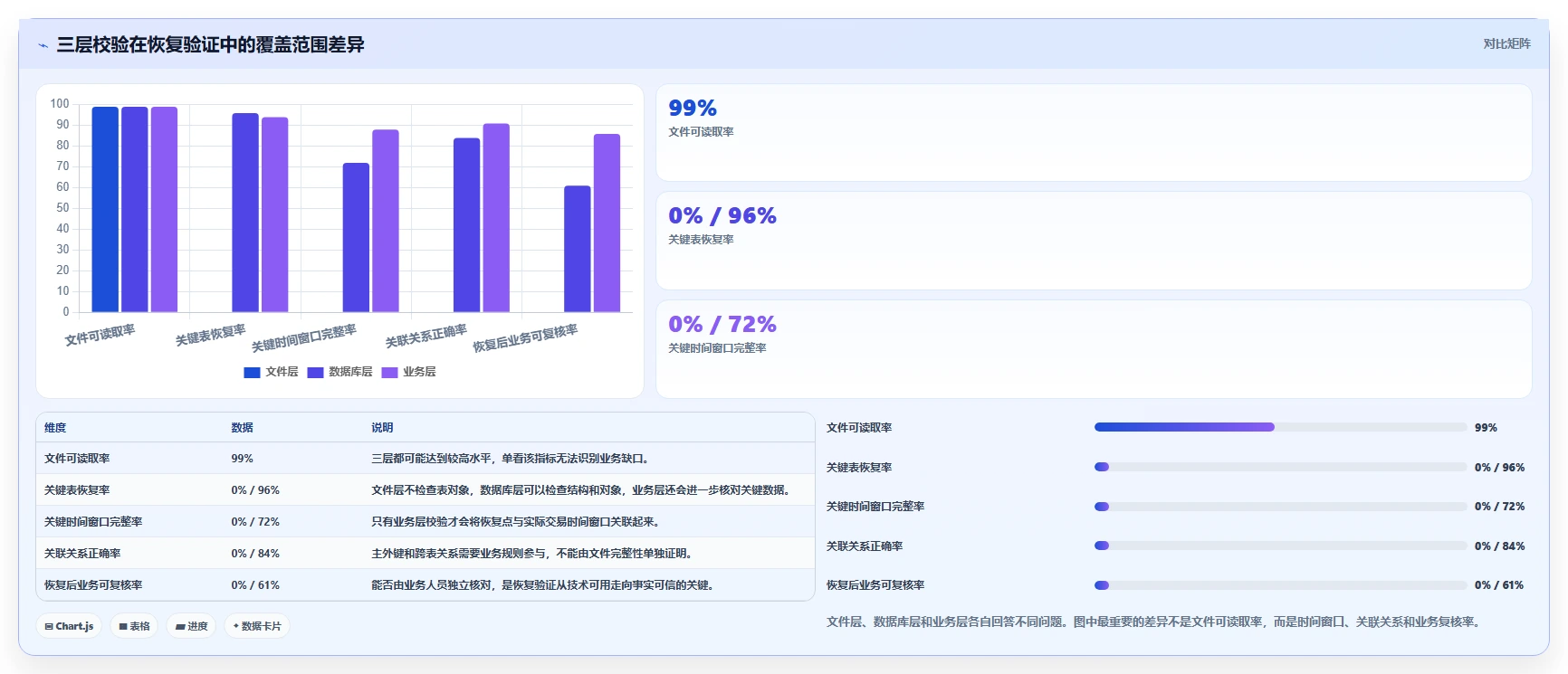The image size is (1568, 674).
Task: Click the 数据库层 bar for 关键时间窗口完整率
Action: pos(356,238)
